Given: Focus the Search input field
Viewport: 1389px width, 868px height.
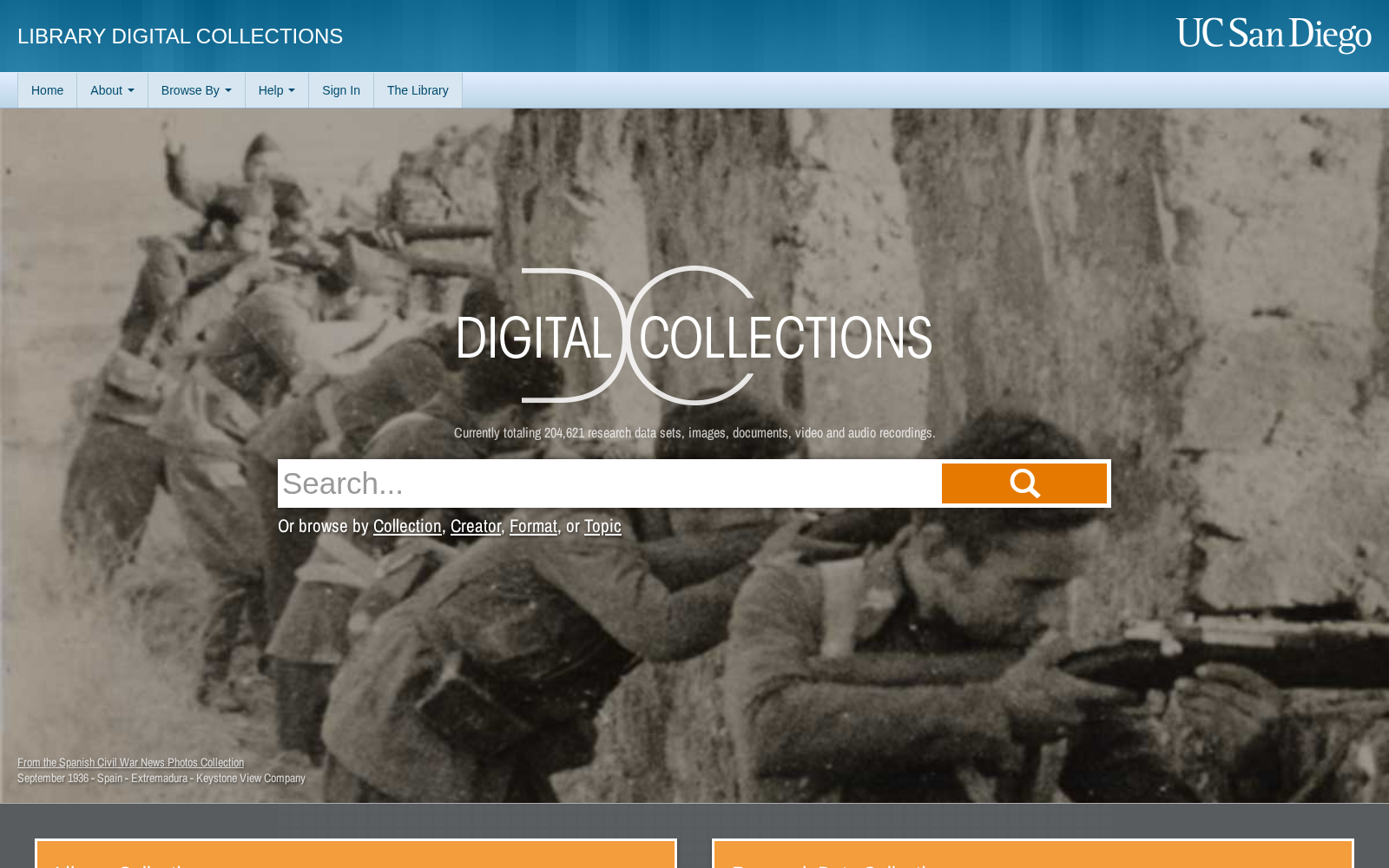Looking at the screenshot, I should pyautogui.click(x=609, y=483).
